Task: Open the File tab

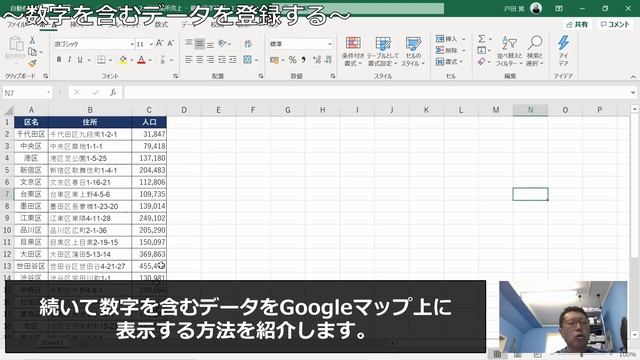Action: click(x=16, y=24)
